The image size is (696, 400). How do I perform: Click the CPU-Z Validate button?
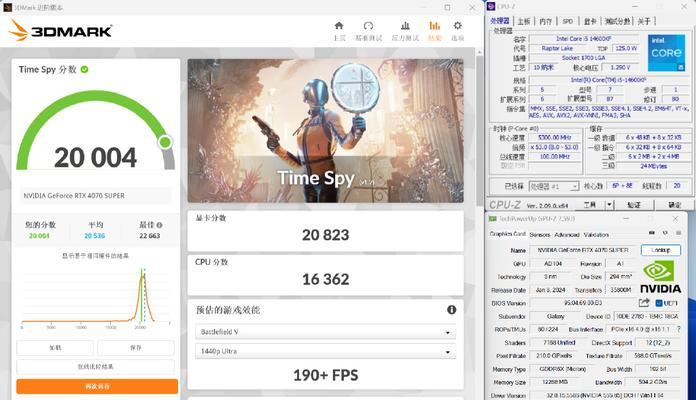[x=634, y=205]
